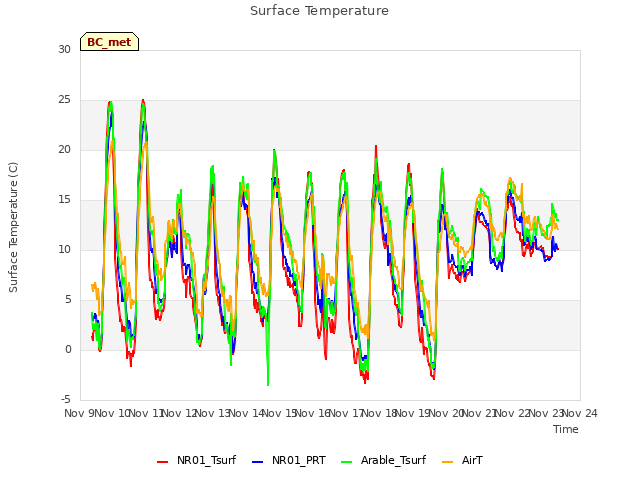Screen dimensions: 640x480
Task: Click the 25 y-axis tick label
Action: 64,100
